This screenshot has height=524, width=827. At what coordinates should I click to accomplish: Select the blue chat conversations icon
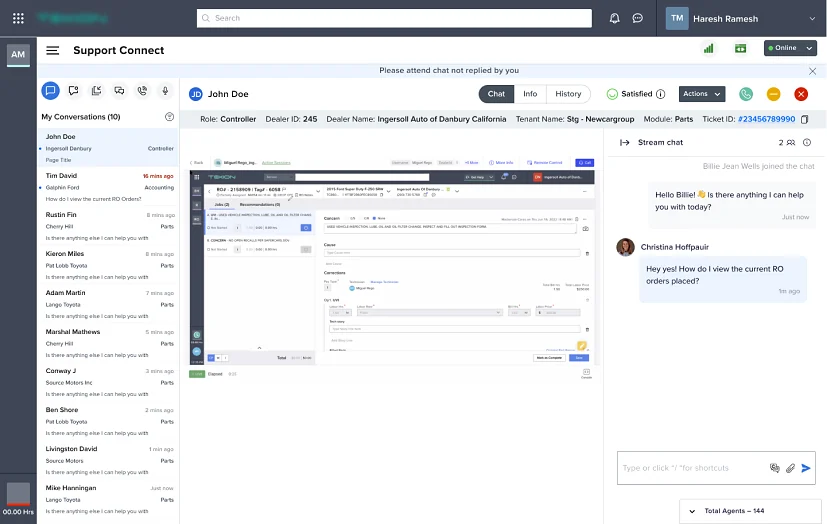51,91
